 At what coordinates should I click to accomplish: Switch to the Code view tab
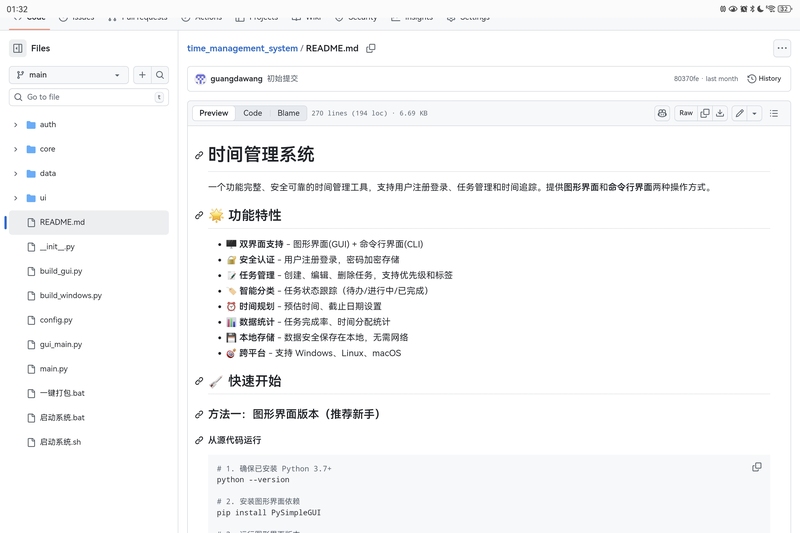253,113
